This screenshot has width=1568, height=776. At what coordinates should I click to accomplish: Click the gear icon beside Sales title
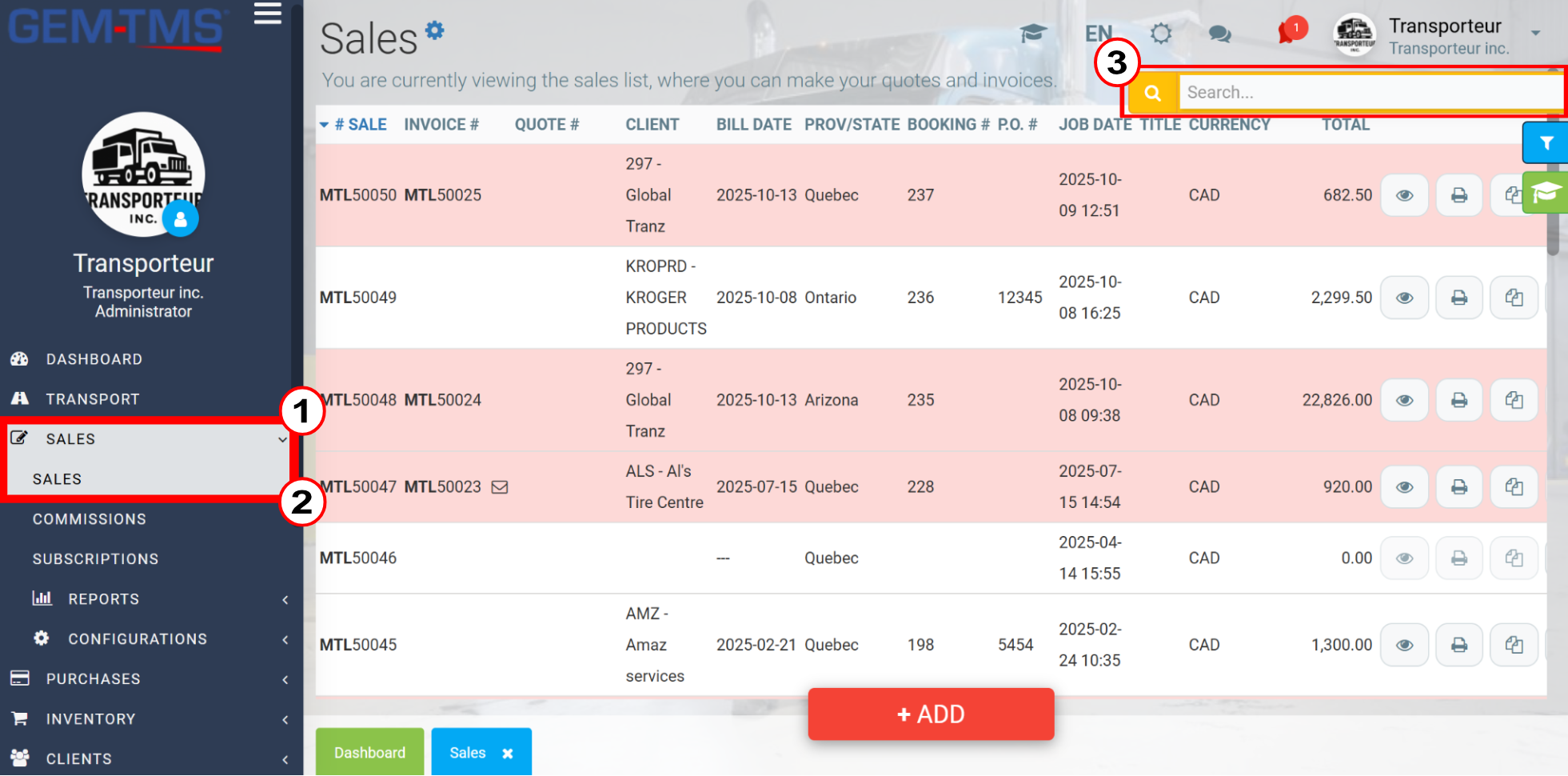(x=434, y=30)
